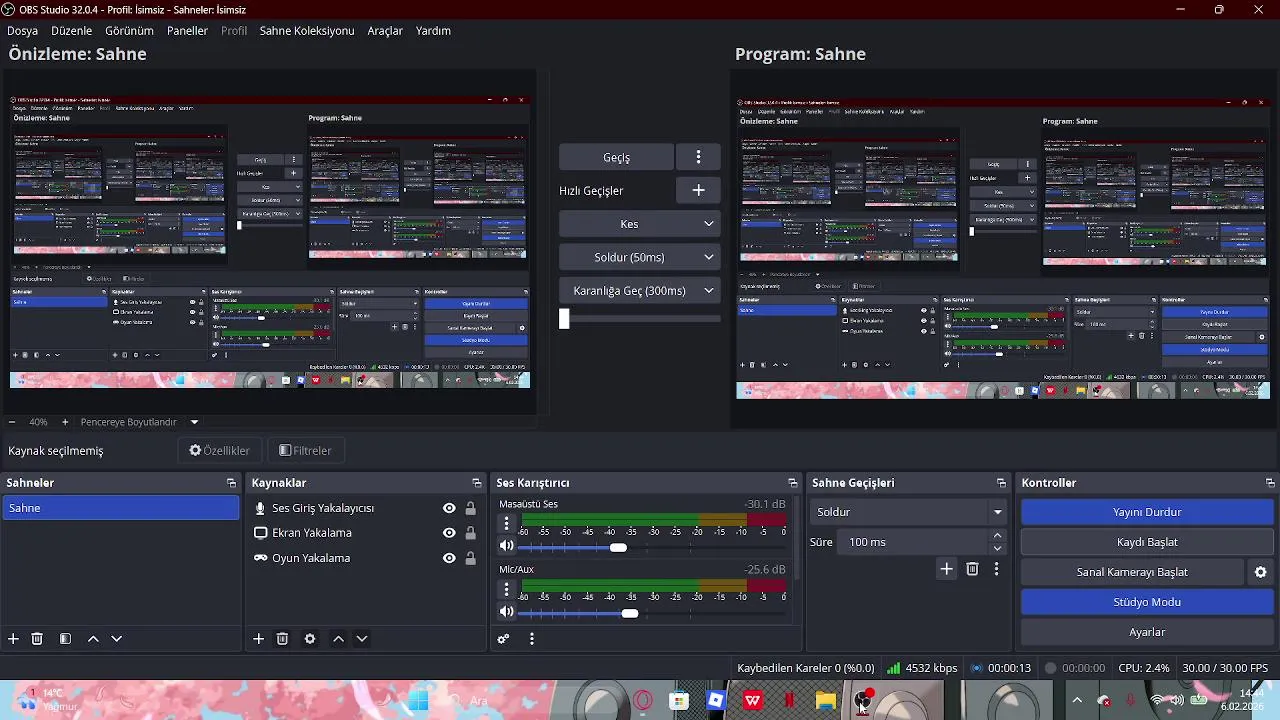This screenshot has width=1280, height=720.
Task: Add a new source in Kaynaklar panel
Action: pos(258,639)
